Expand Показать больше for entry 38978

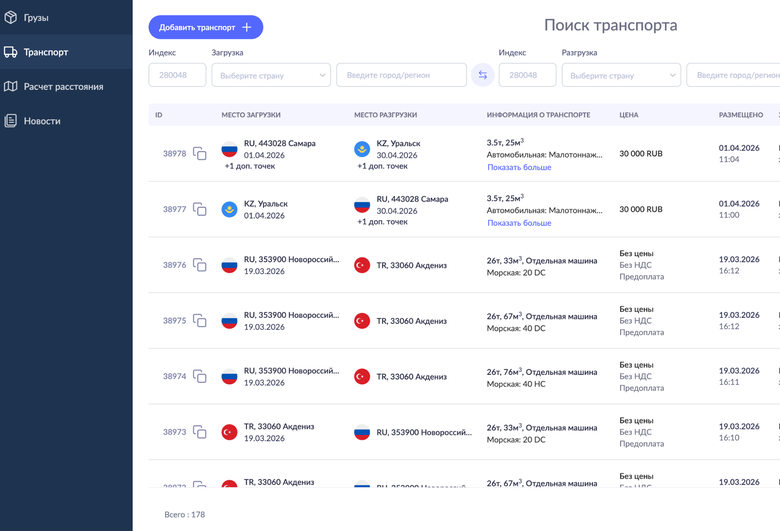pyautogui.click(x=519, y=167)
